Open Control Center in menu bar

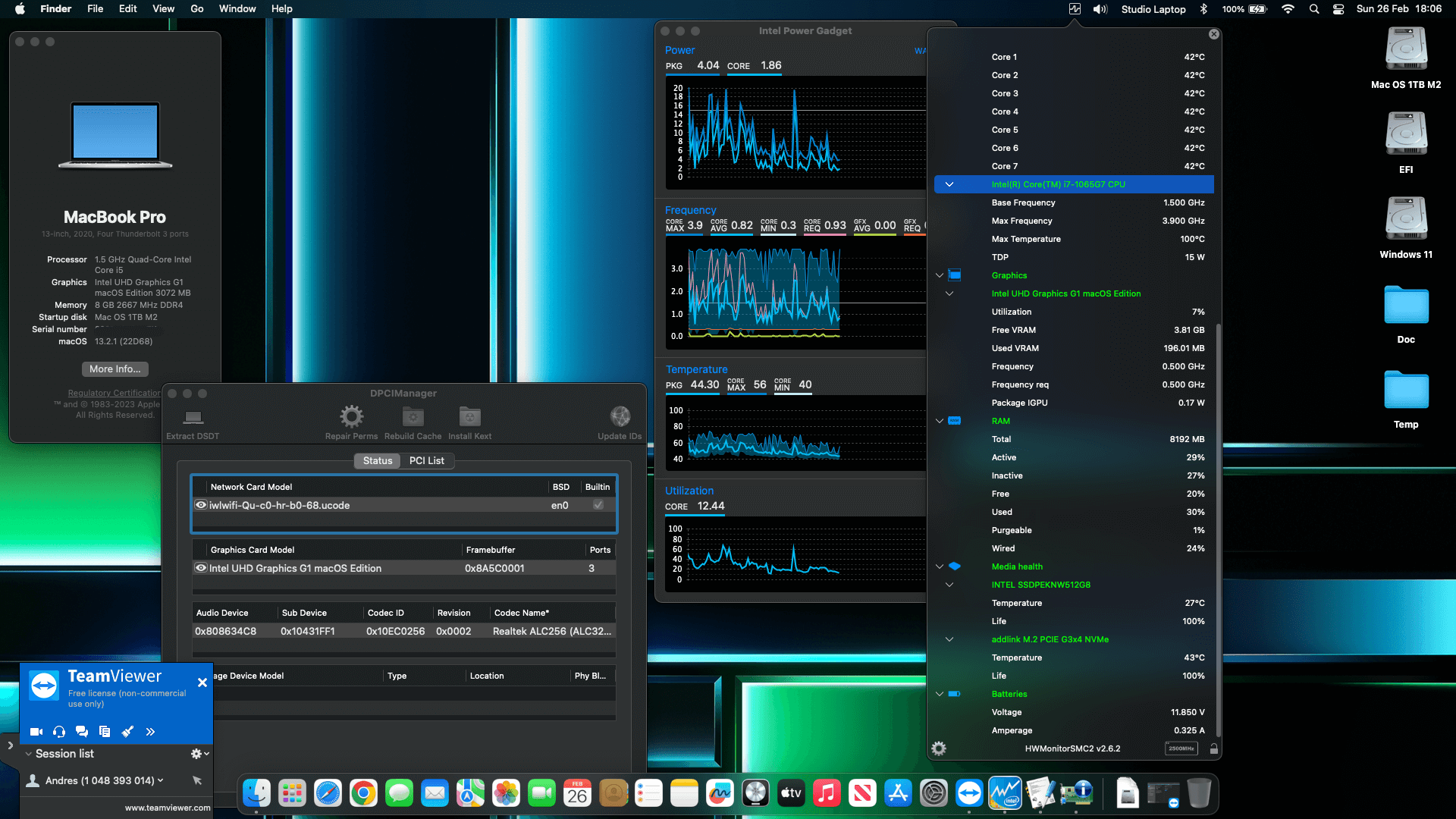pos(1338,9)
